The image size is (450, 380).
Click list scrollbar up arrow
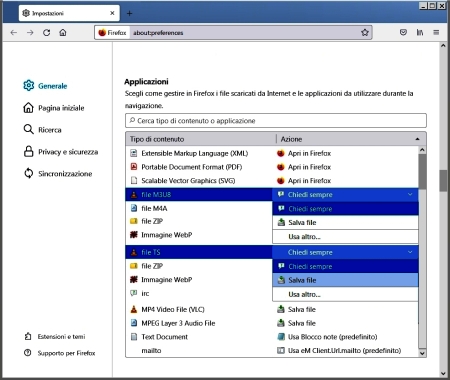point(422,150)
